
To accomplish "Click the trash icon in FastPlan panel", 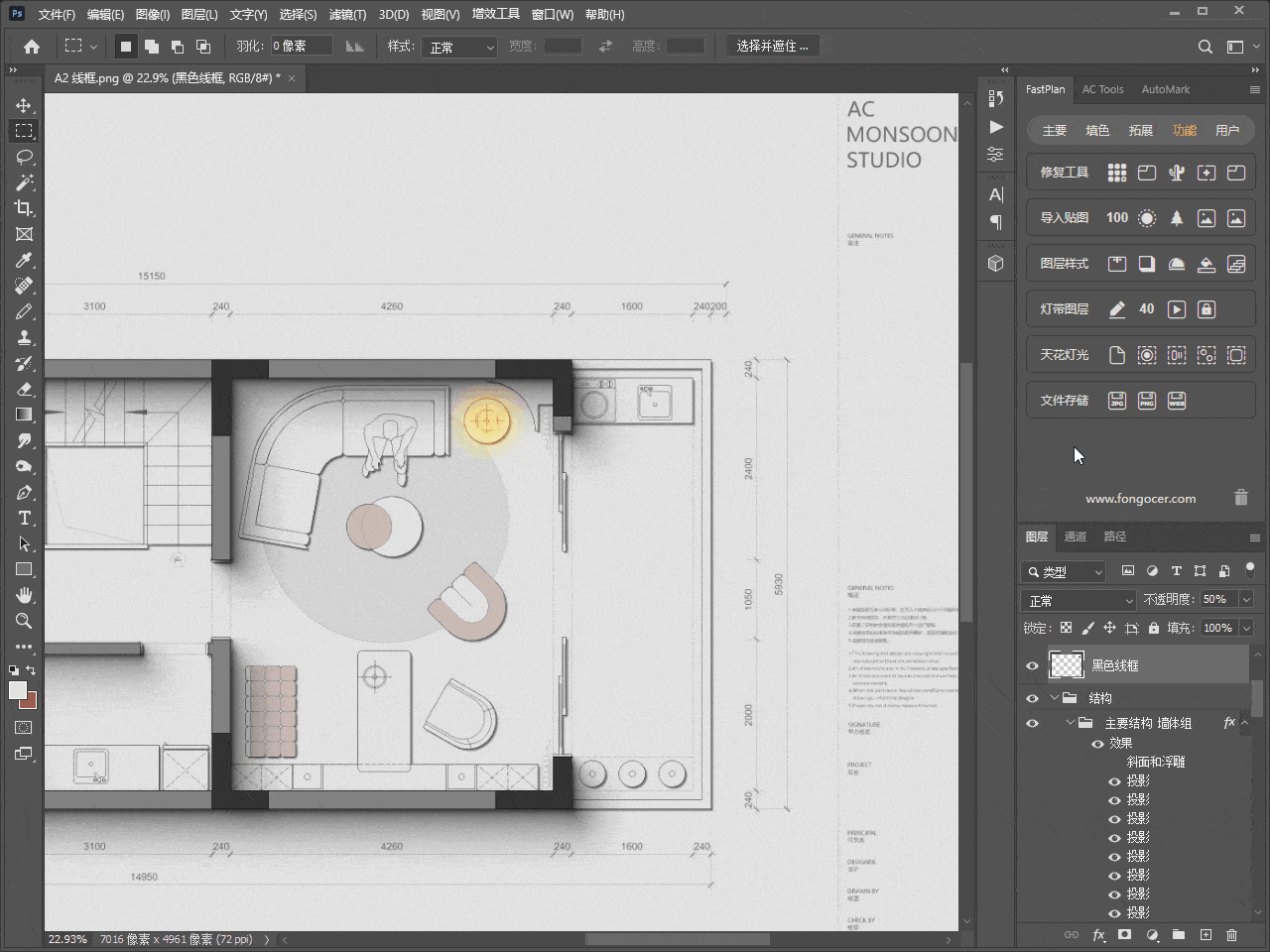I will pyautogui.click(x=1240, y=498).
